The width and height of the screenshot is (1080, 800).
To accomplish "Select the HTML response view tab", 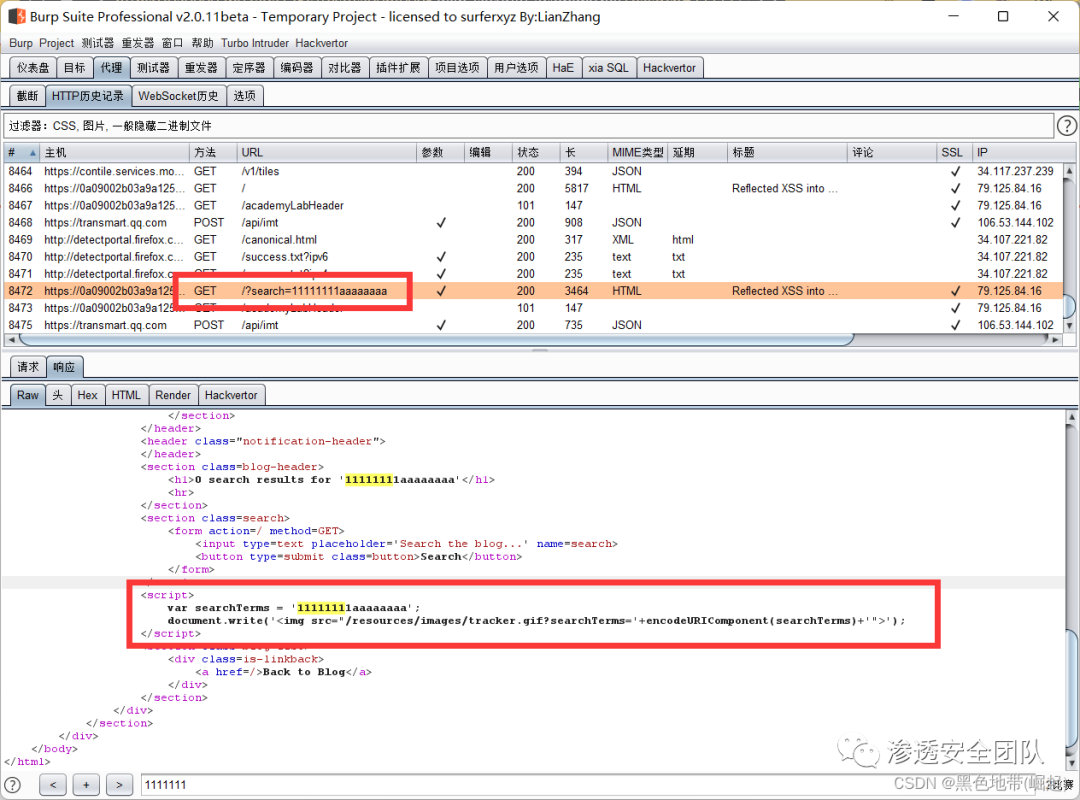I will click(126, 396).
